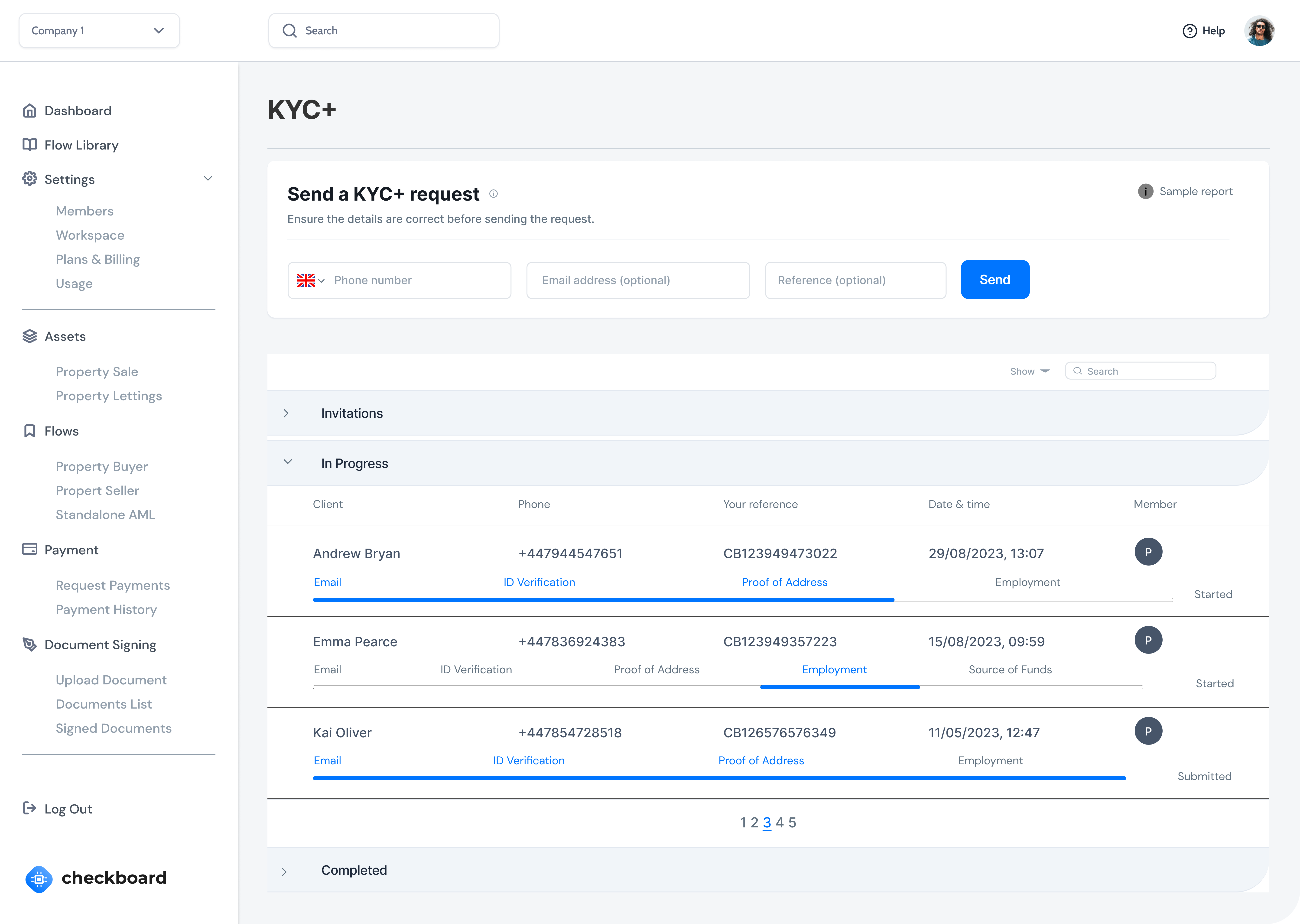
Task: Click Kai Oliver's progress bar
Action: click(x=719, y=778)
